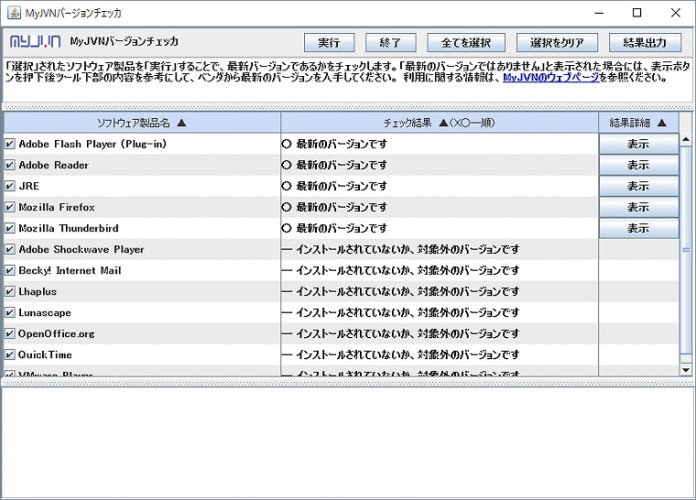Click 表示 button in Adobe Reader row

click(x=639, y=165)
